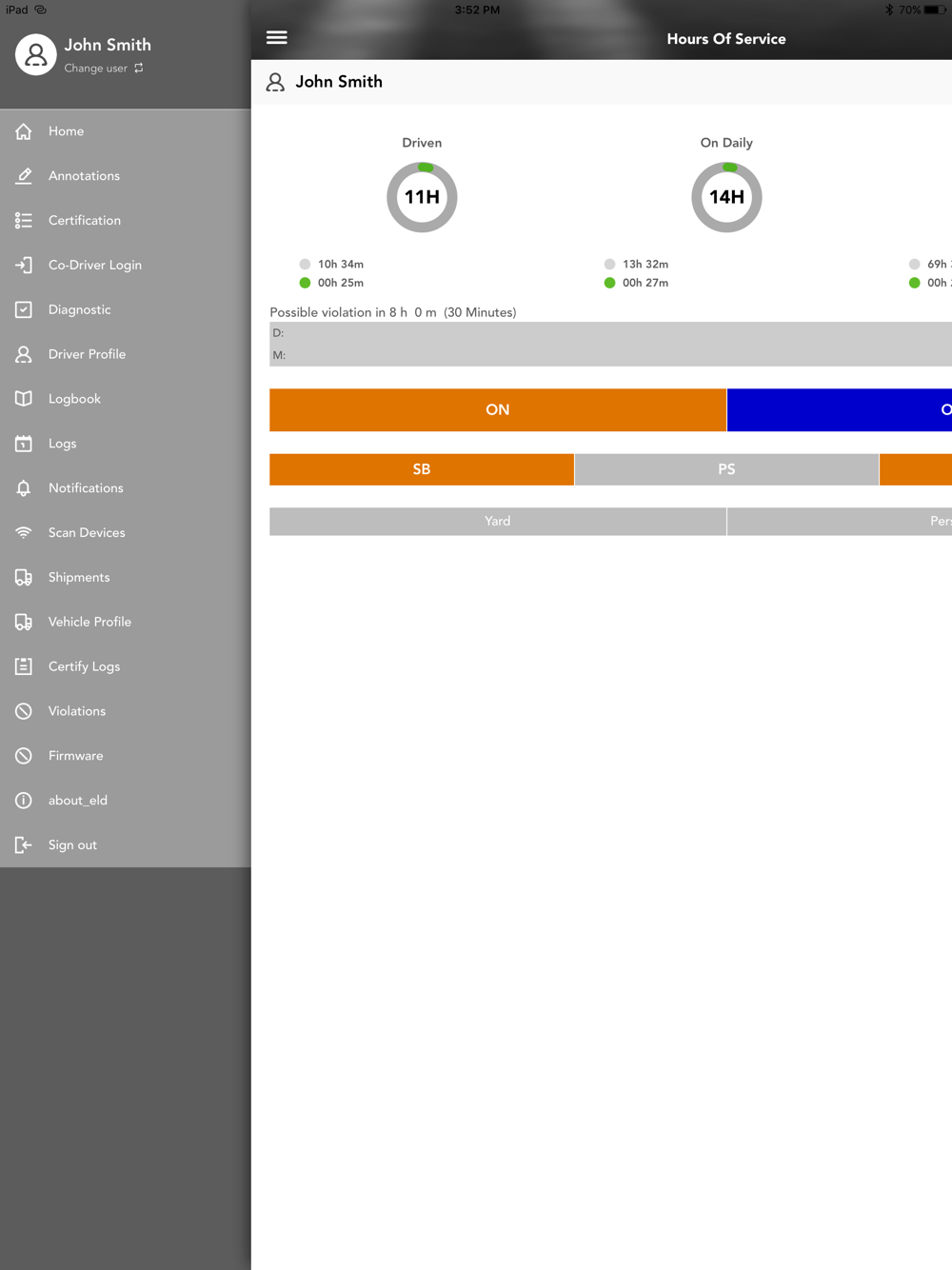Viewport: 952px width, 1270px height.
Task: Tap the John Smith name in sidebar header
Action: (x=108, y=45)
